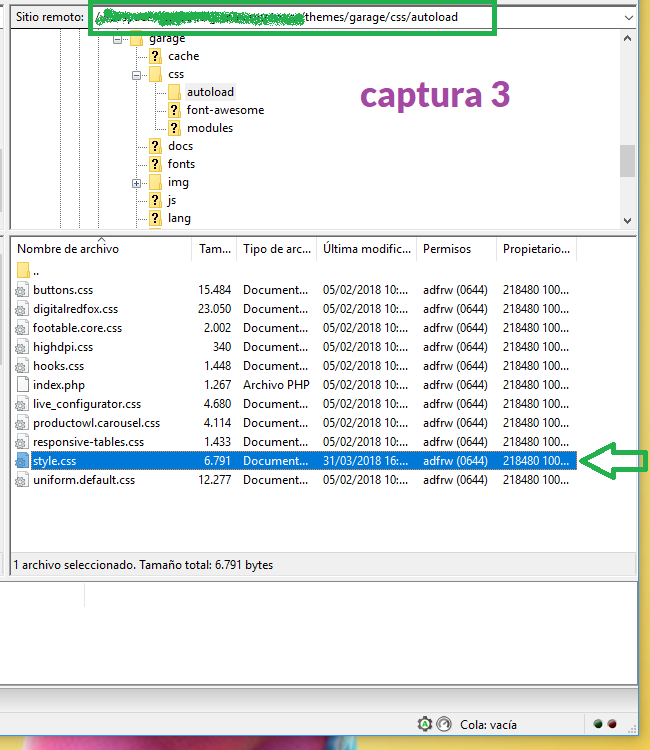Viewport: 650px width, 750px height.
Task: Select buttons.css file
Action: tap(63, 290)
